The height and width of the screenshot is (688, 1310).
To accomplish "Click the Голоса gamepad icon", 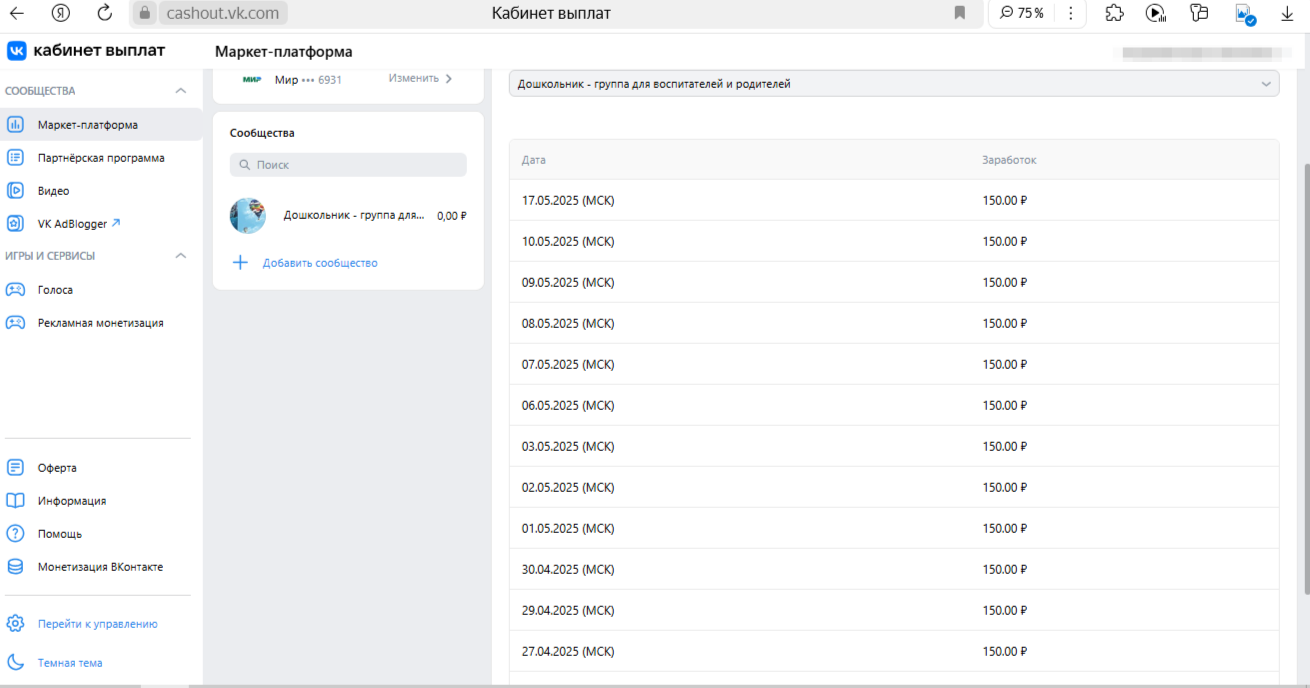I will pyautogui.click(x=15, y=290).
